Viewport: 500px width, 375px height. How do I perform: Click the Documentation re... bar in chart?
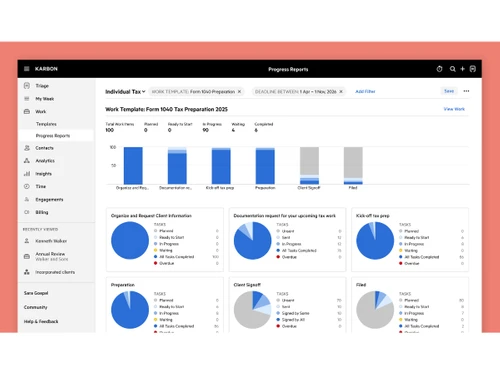click(177, 165)
